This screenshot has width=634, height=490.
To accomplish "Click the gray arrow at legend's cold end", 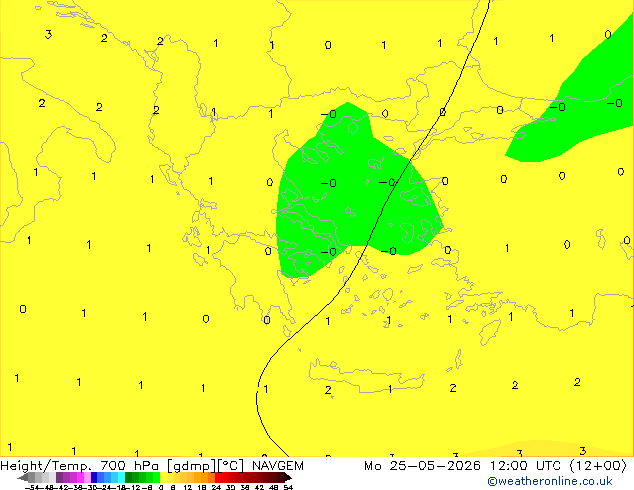I will tap(23, 477).
